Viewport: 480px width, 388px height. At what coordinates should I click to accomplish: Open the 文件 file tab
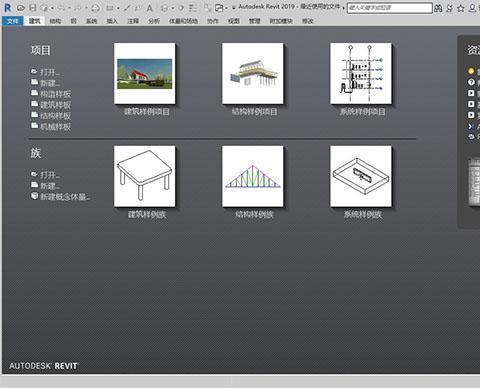13,21
